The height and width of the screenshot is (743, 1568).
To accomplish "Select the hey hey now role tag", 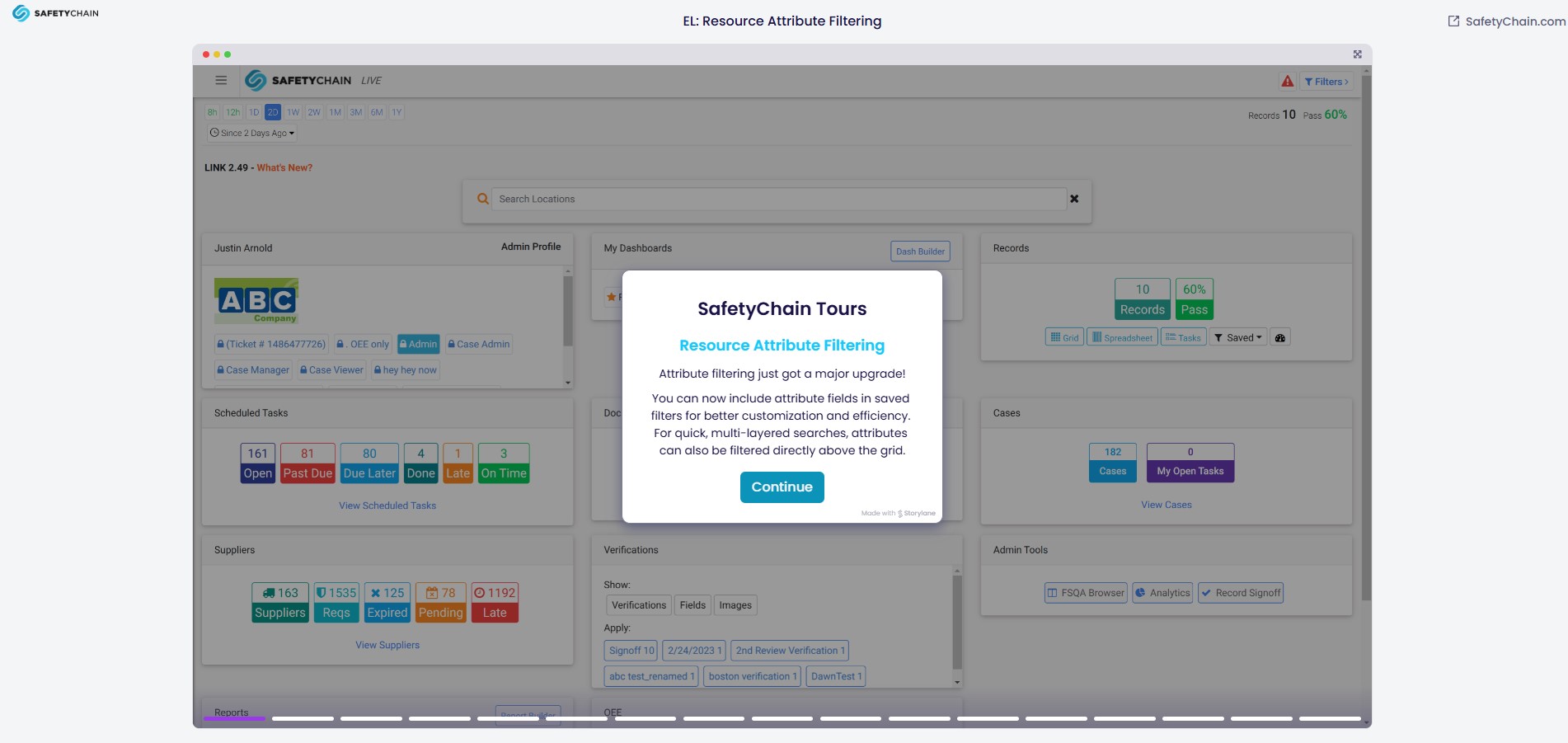I will pos(406,370).
